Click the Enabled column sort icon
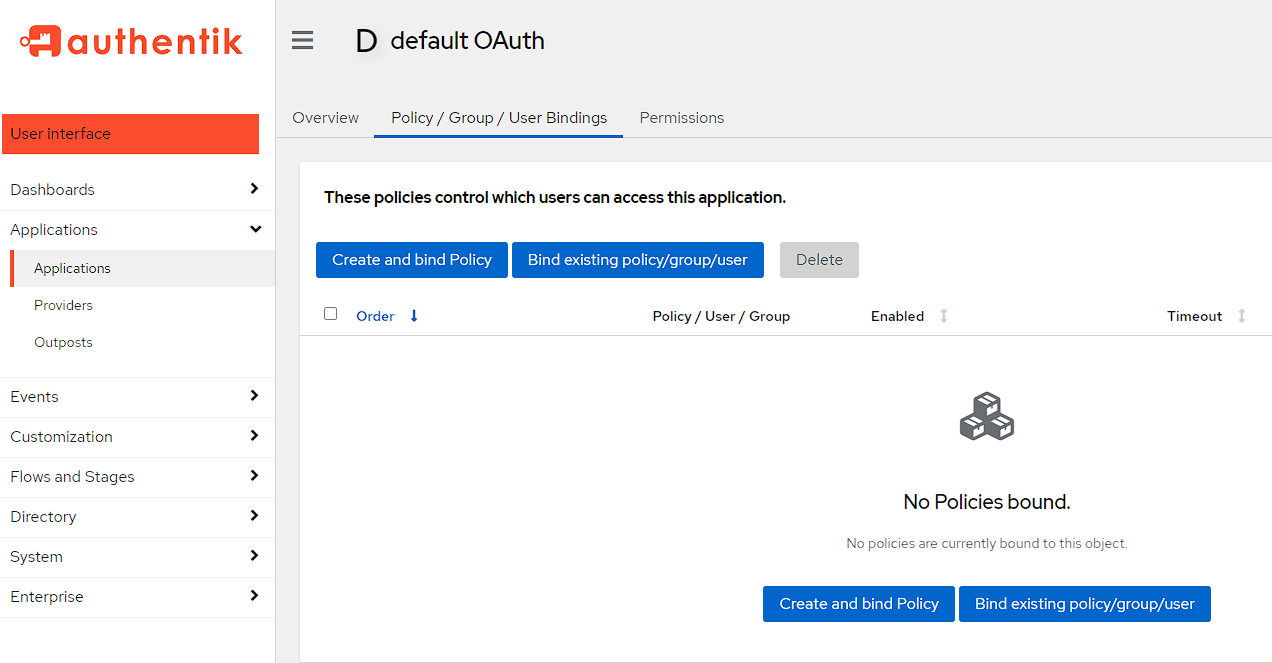This screenshot has height=663, width=1272. [x=943, y=316]
